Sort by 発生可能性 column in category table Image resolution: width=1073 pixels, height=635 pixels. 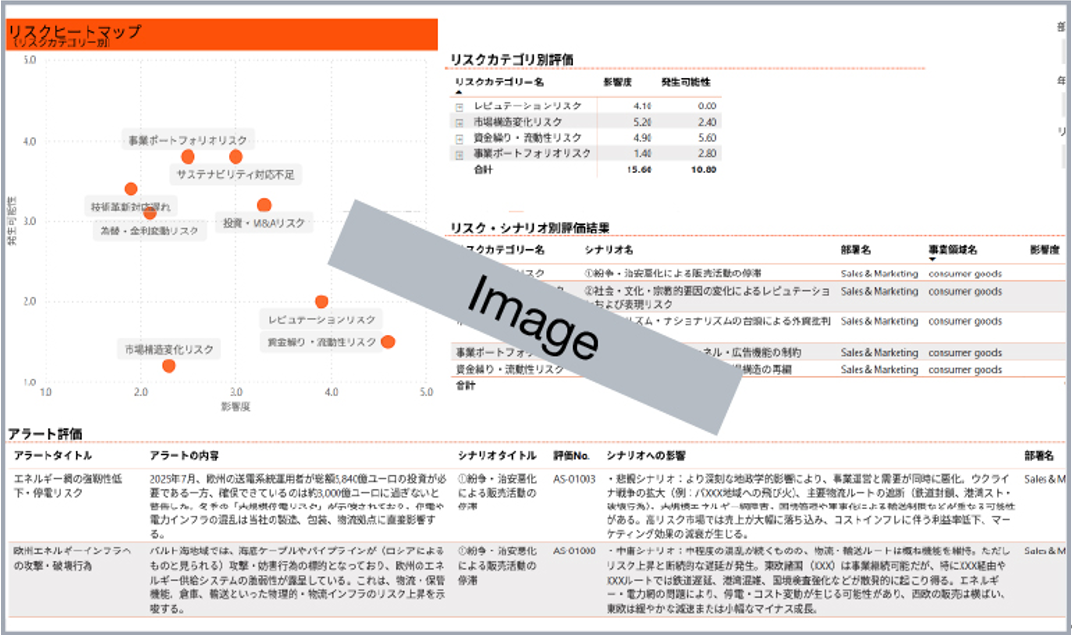coord(685,82)
